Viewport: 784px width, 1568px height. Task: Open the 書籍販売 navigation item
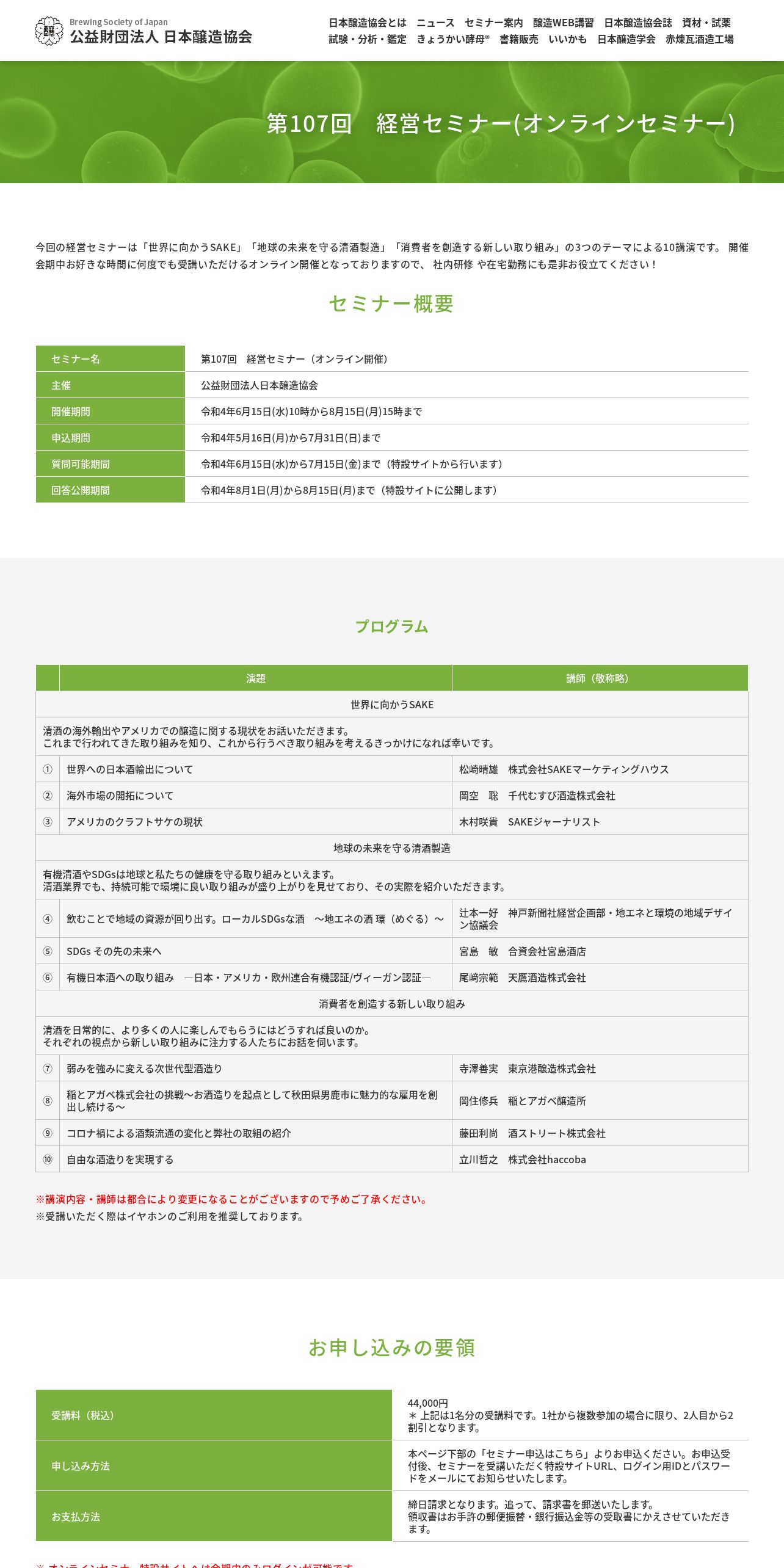click(519, 39)
